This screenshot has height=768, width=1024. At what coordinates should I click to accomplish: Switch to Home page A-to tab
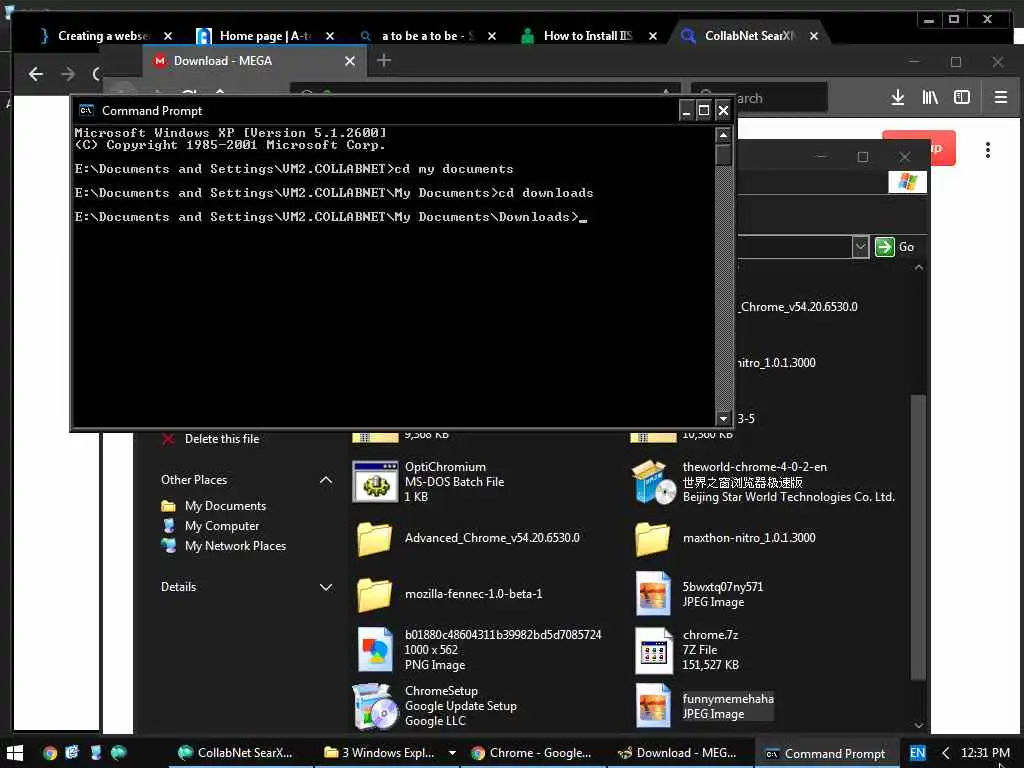266,36
